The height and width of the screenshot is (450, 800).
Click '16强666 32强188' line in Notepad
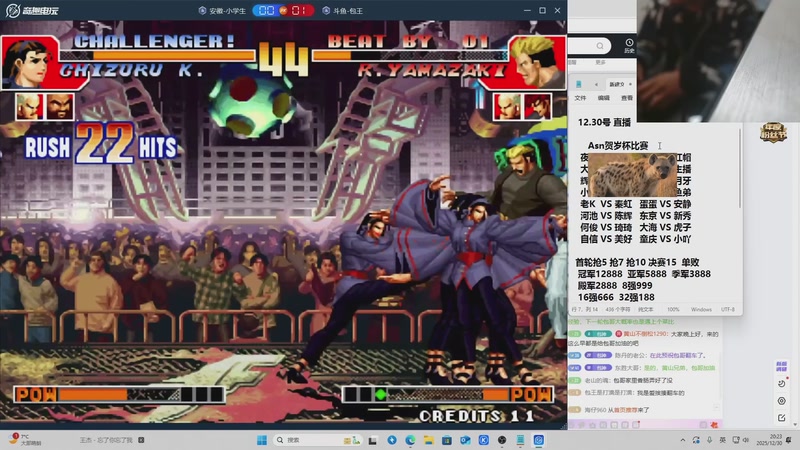click(616, 297)
